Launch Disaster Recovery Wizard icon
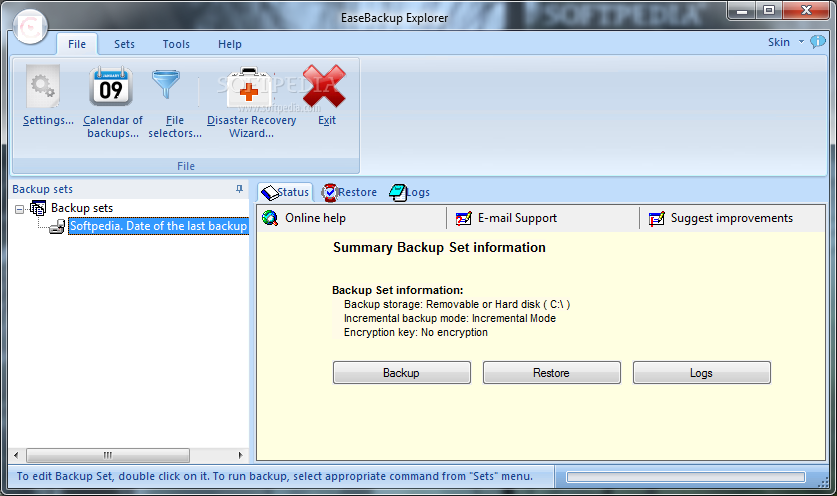This screenshot has height=496, width=837. [249, 88]
